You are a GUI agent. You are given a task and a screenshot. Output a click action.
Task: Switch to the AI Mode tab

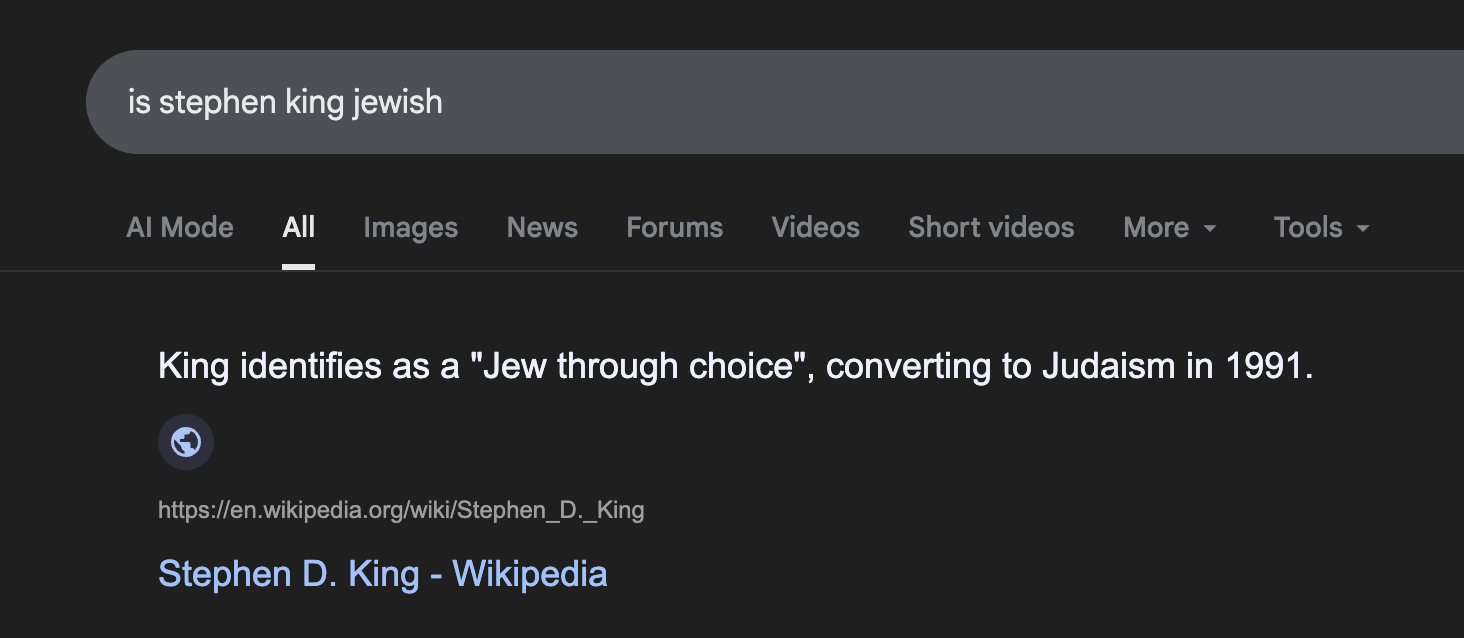click(180, 228)
